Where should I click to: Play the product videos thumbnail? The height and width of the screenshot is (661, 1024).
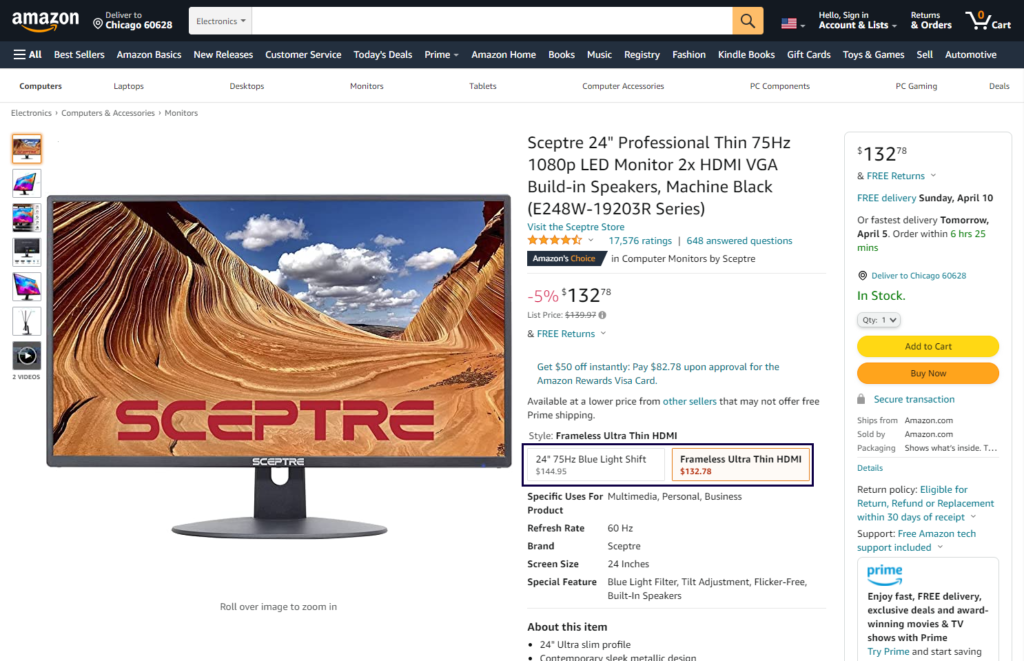click(x=27, y=356)
